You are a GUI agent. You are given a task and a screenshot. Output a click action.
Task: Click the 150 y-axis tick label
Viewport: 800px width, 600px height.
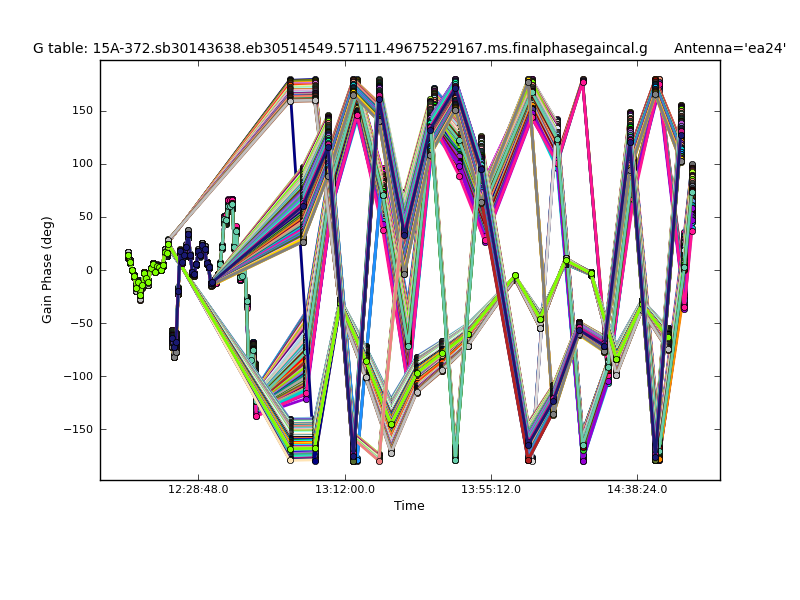click(80, 111)
